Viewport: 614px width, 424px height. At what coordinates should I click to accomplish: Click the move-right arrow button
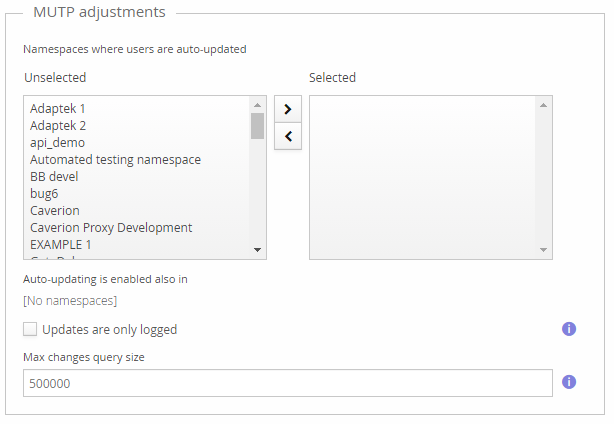[287, 109]
